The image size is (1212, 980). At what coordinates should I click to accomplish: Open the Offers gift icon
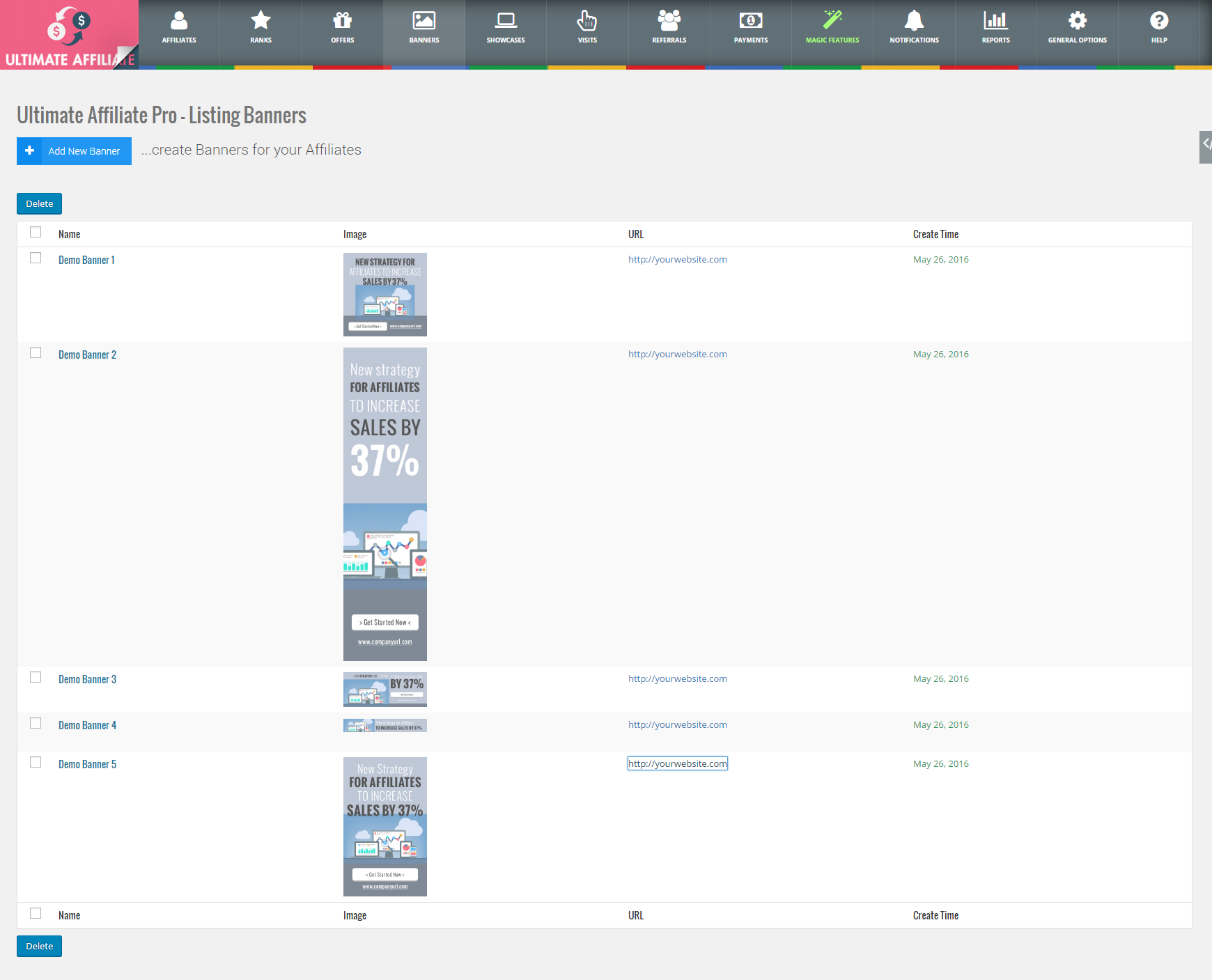tap(342, 21)
